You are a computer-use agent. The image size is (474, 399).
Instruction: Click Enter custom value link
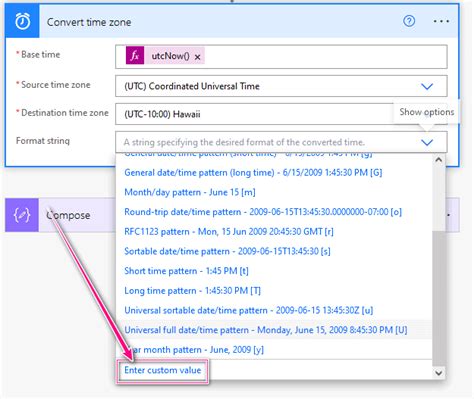(163, 370)
